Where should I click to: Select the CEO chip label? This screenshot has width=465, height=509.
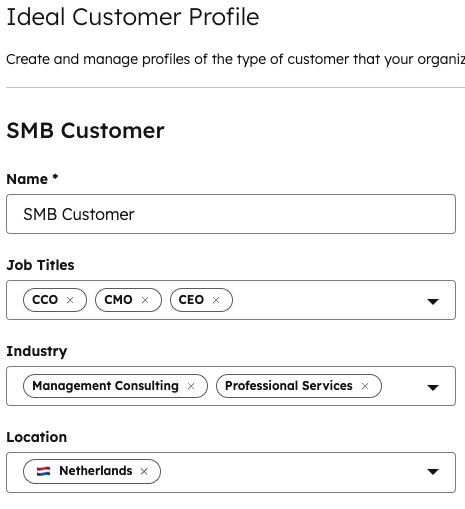191,300
